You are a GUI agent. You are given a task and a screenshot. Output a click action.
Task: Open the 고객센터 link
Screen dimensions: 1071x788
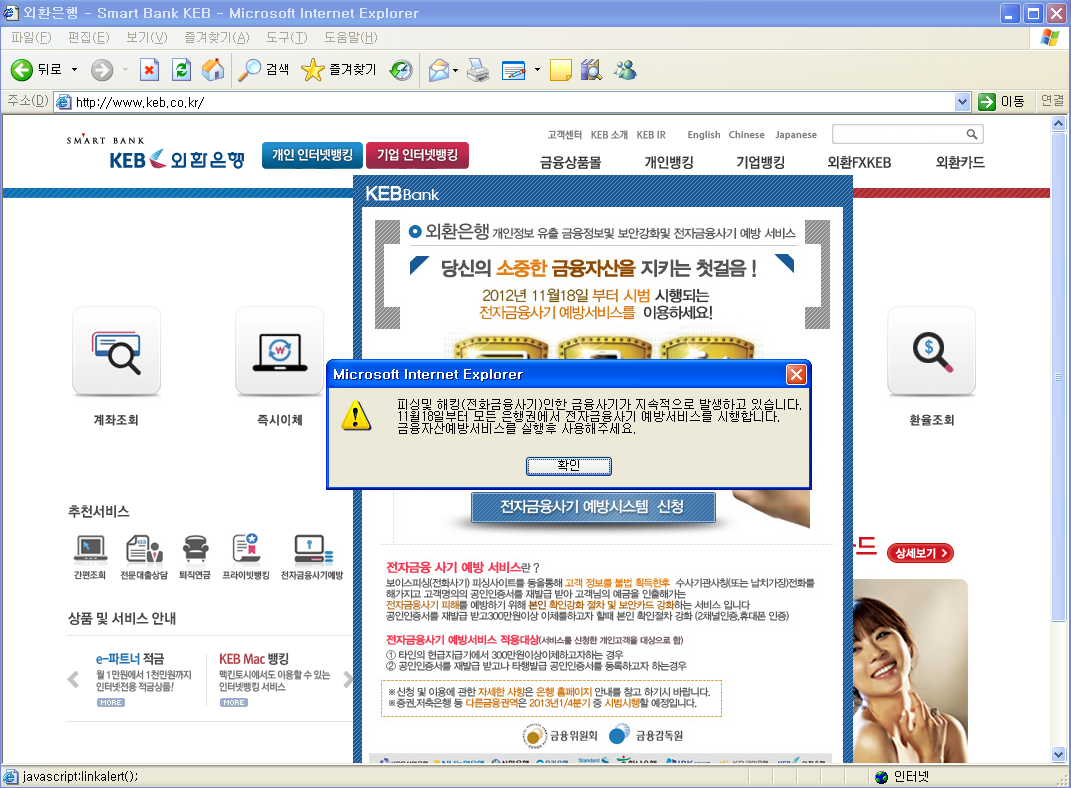tap(565, 135)
